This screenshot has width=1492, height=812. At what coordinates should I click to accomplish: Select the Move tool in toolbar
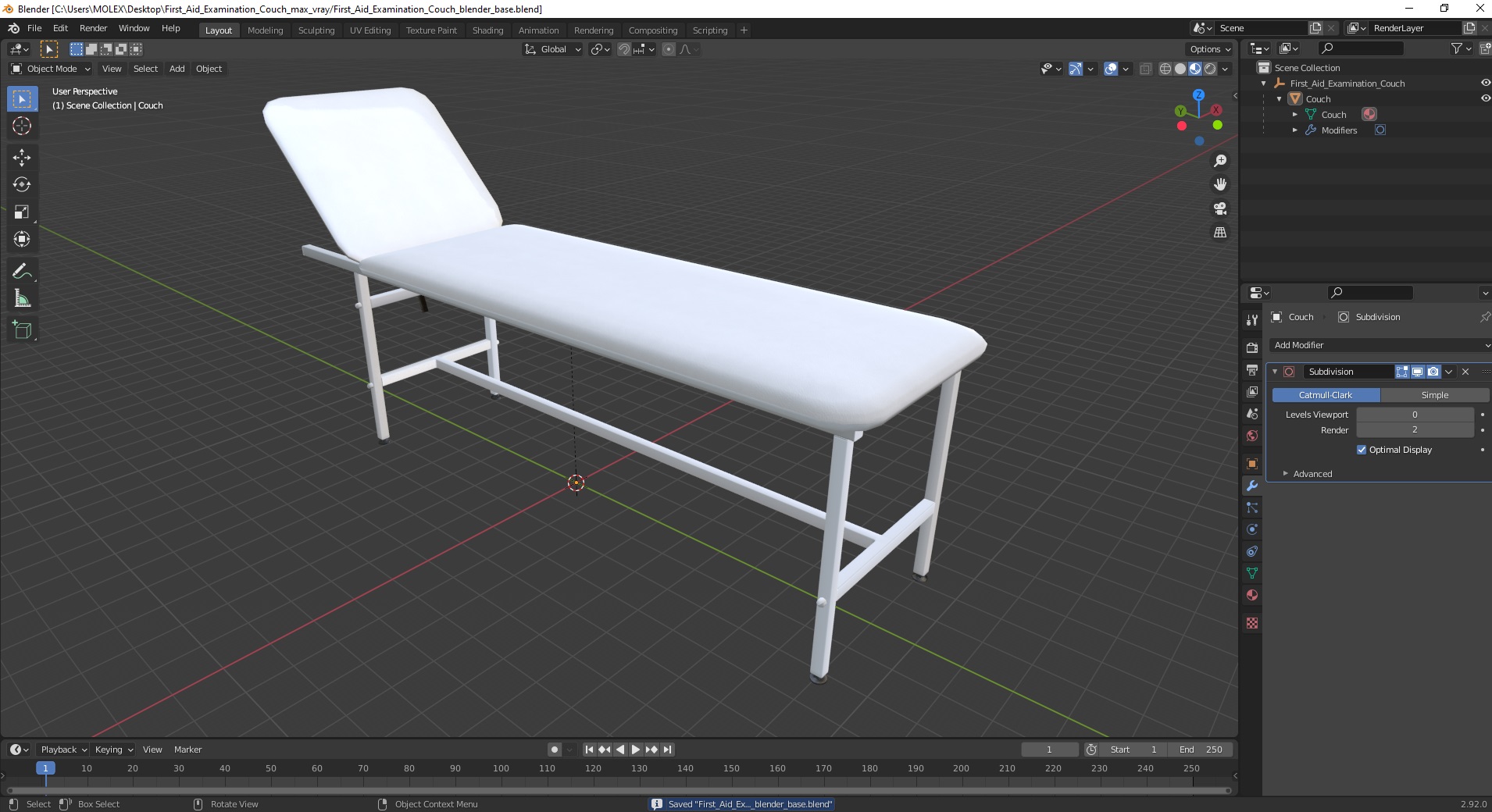click(22, 157)
